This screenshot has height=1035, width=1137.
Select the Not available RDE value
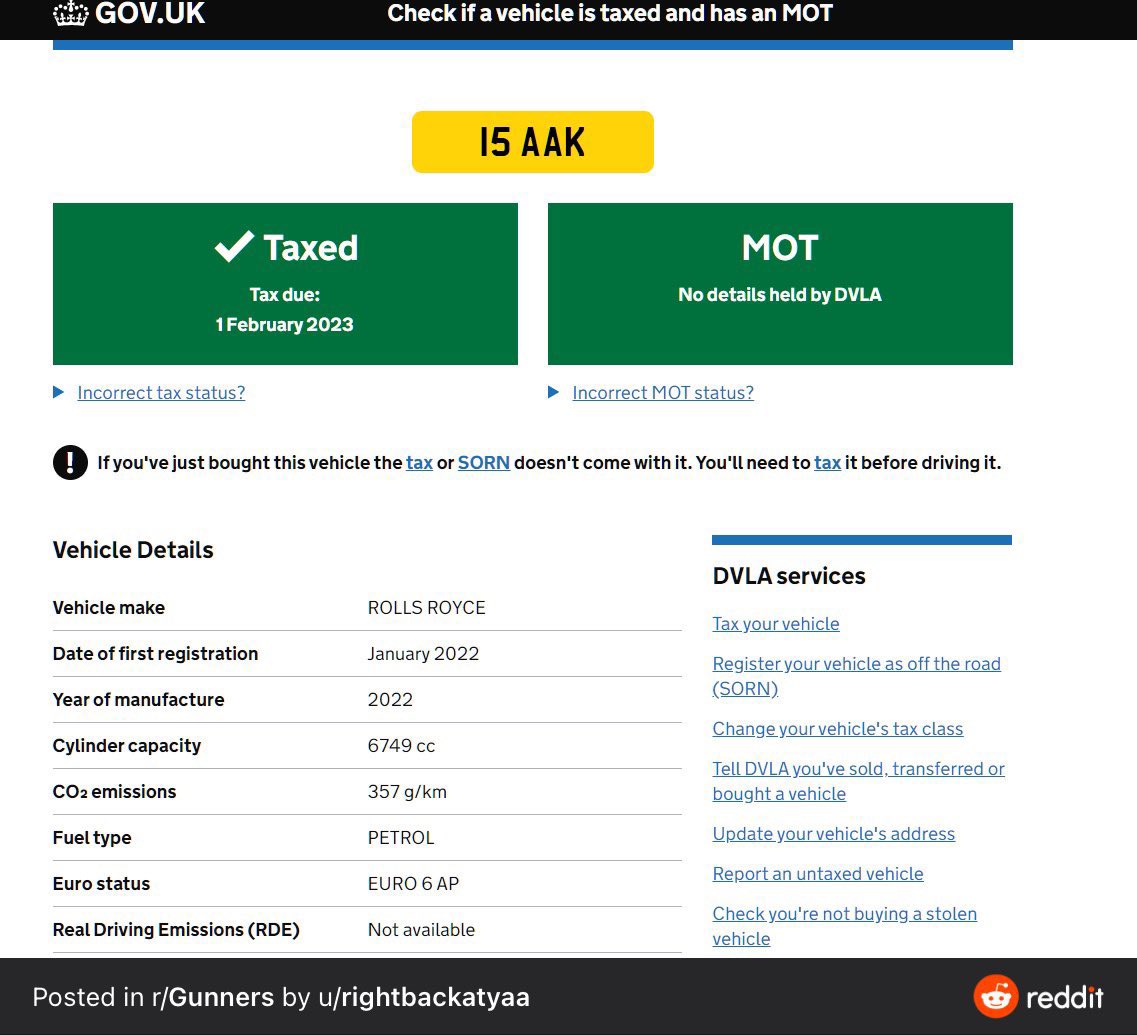point(421,930)
